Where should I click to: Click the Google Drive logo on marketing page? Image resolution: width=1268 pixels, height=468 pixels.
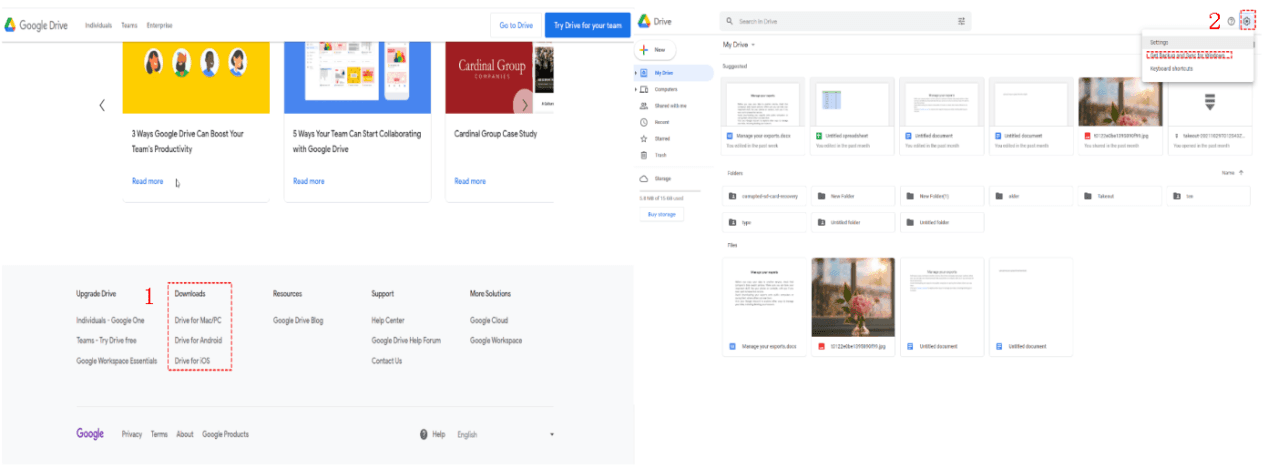point(37,25)
